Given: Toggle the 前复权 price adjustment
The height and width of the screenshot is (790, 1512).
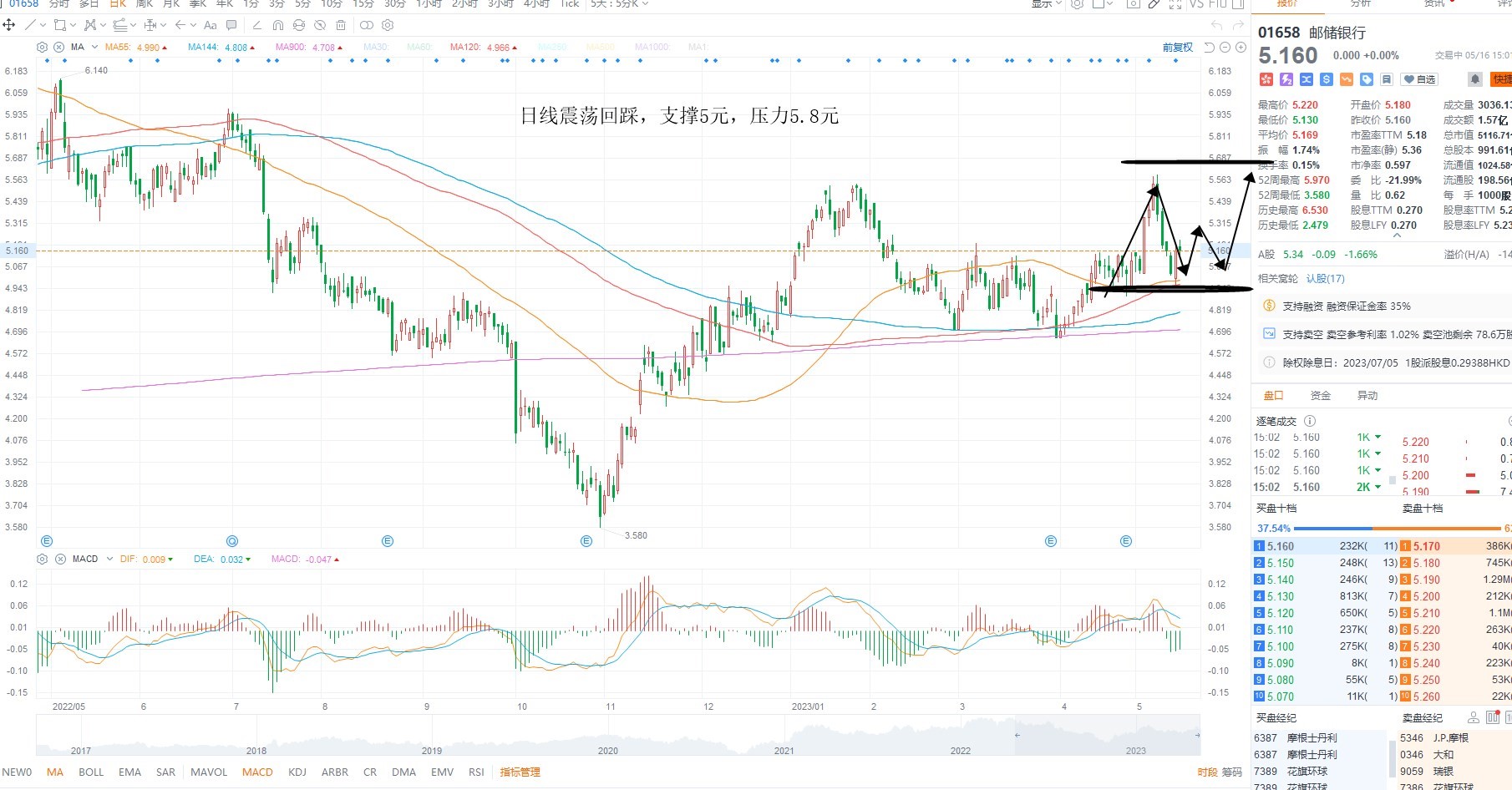Looking at the screenshot, I should point(1178,48).
